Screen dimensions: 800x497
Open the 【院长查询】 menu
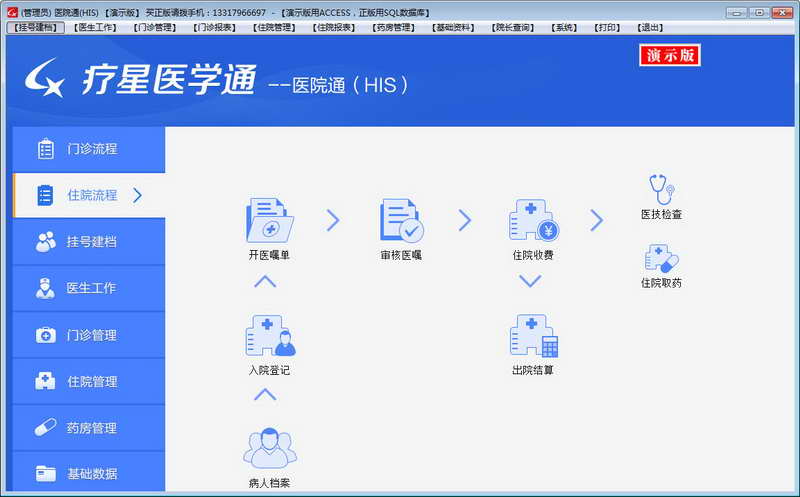point(513,28)
